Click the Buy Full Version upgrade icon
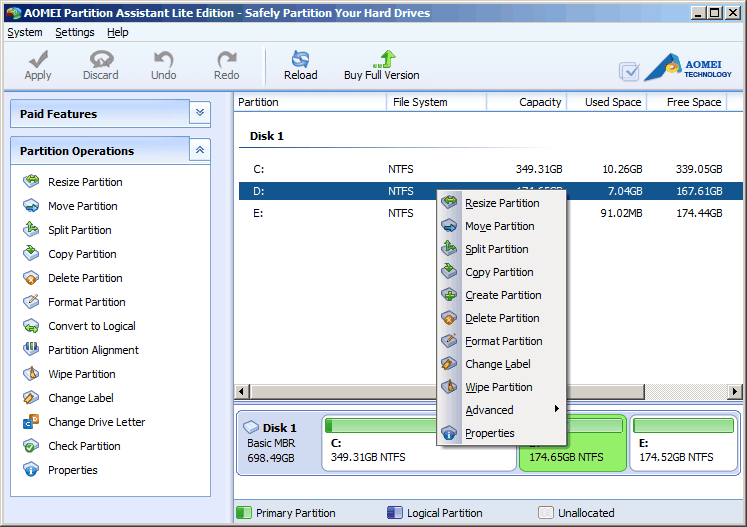 384,59
